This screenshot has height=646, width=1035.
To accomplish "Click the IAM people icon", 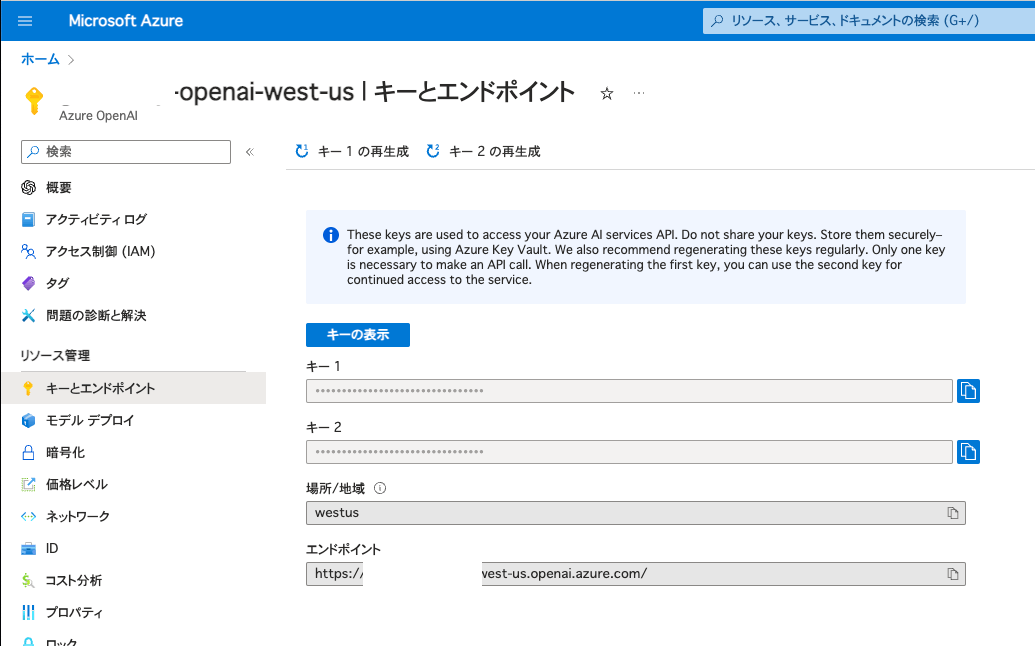I will pos(28,251).
